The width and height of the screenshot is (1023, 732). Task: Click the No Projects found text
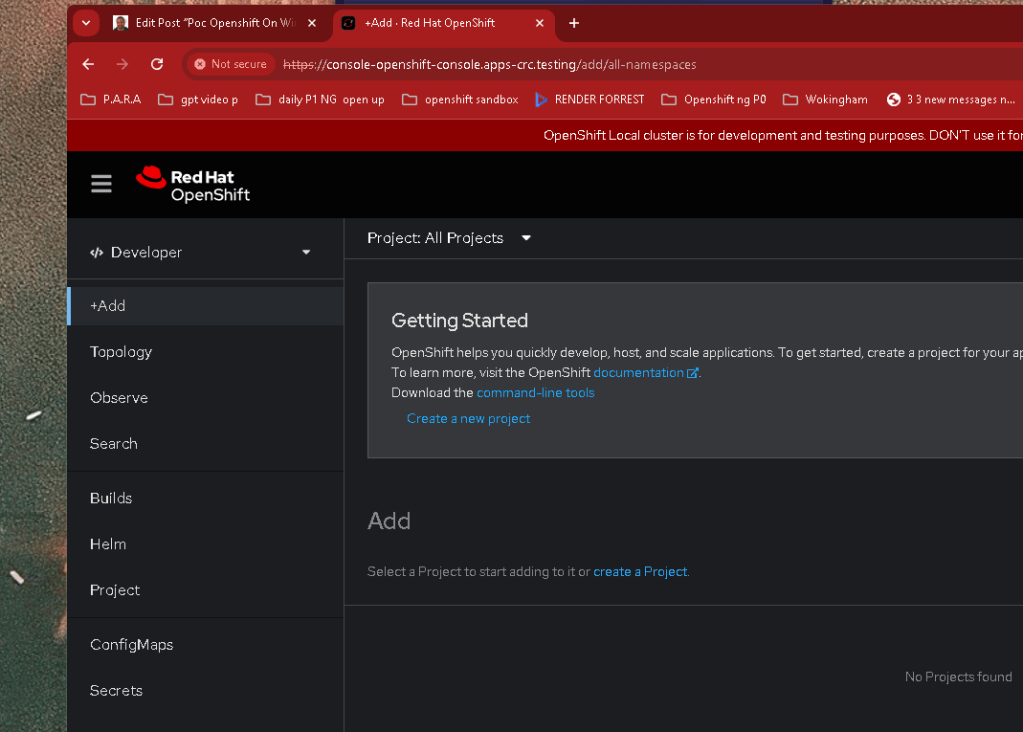pyautogui.click(x=958, y=677)
